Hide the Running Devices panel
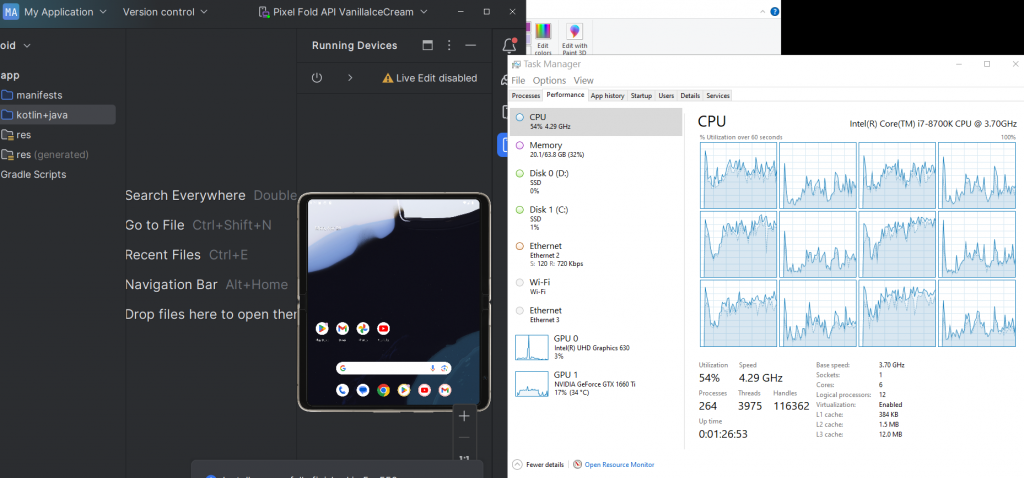Image resolution: width=1024 pixels, height=478 pixels. pyautogui.click(x=471, y=46)
